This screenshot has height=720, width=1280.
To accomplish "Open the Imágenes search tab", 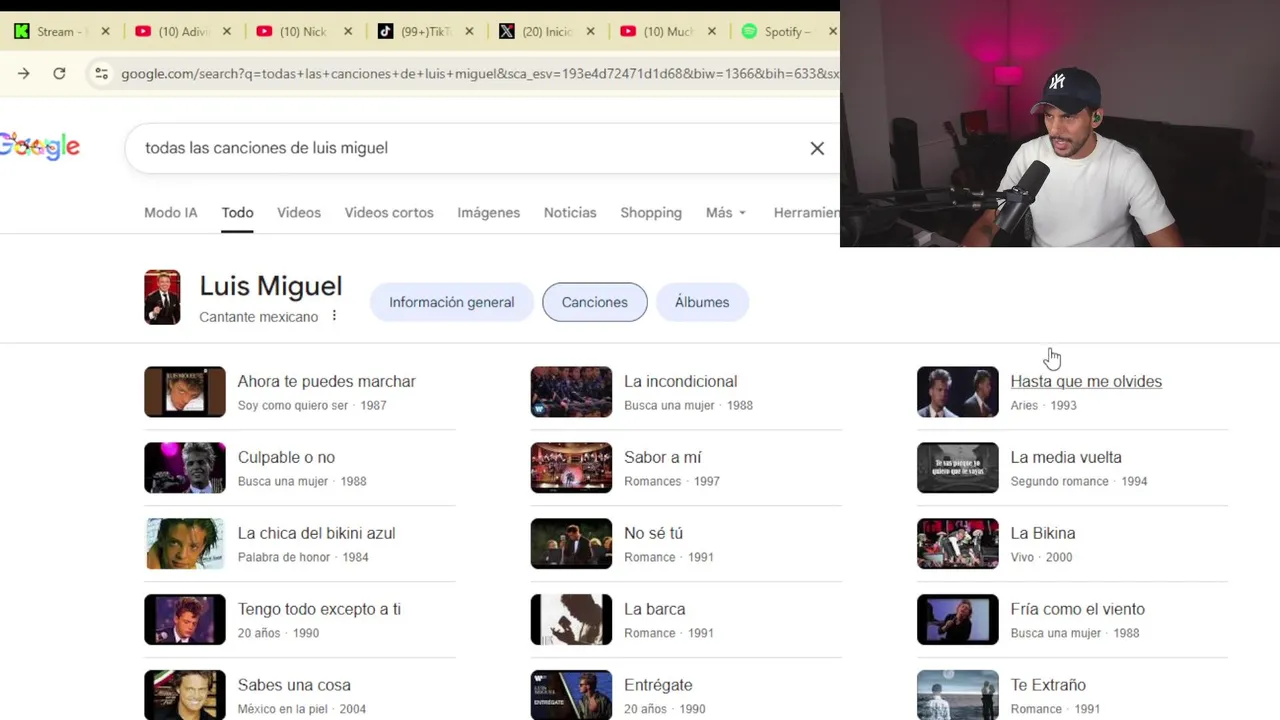I will (488, 212).
